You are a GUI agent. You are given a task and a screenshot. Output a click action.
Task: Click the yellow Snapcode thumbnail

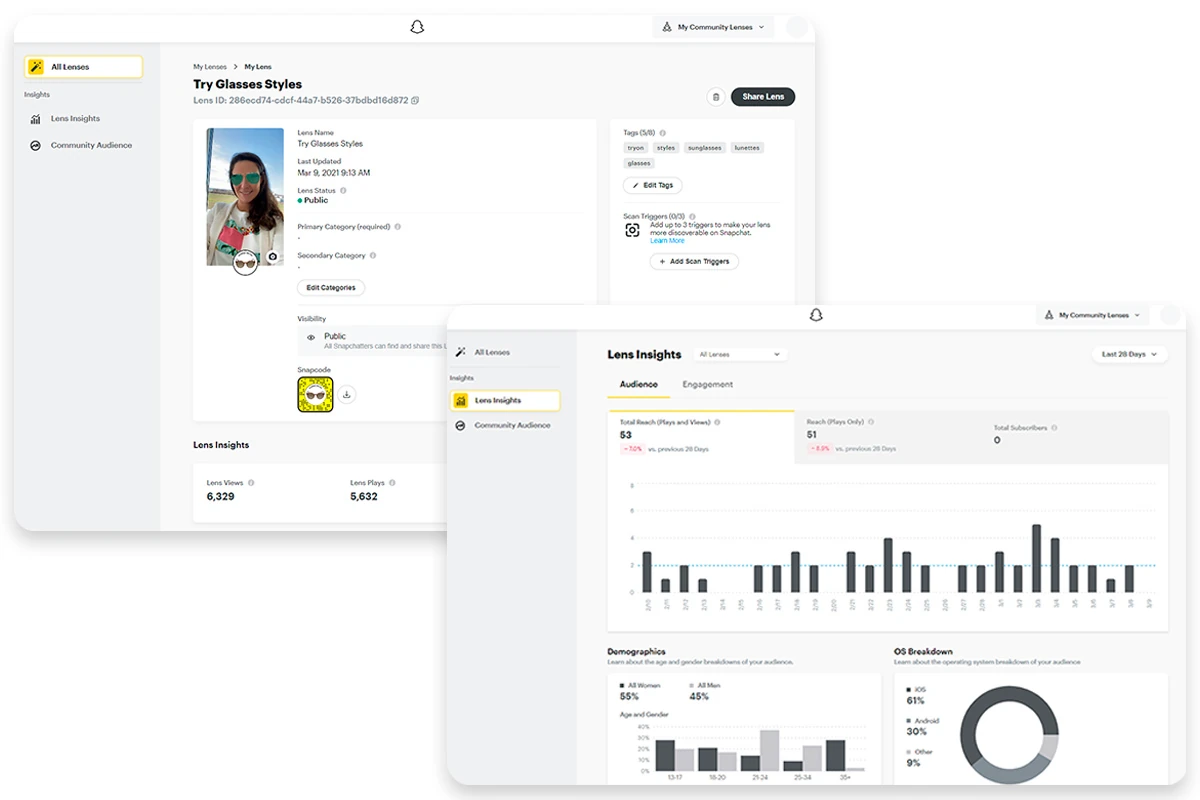tap(315, 395)
